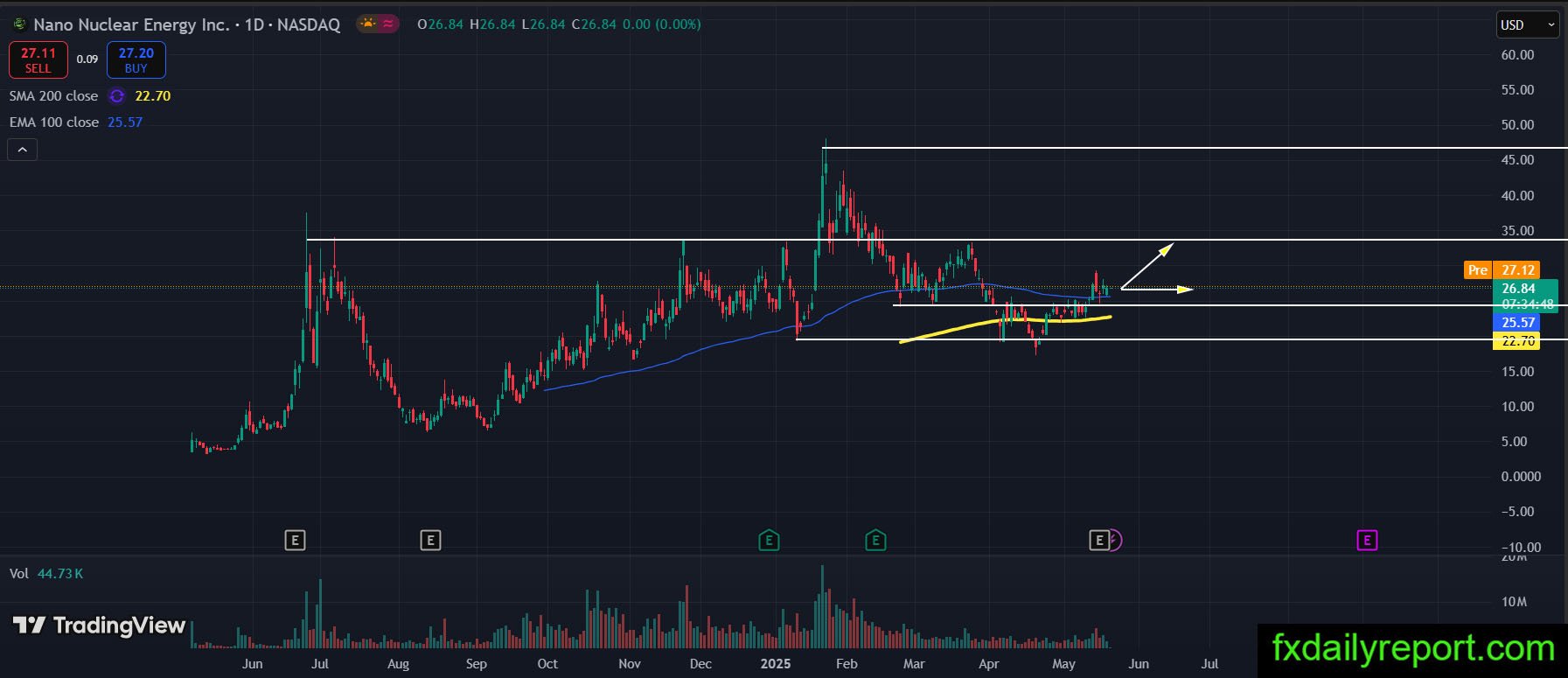Click 40.00 on the price scale

click(1517, 196)
